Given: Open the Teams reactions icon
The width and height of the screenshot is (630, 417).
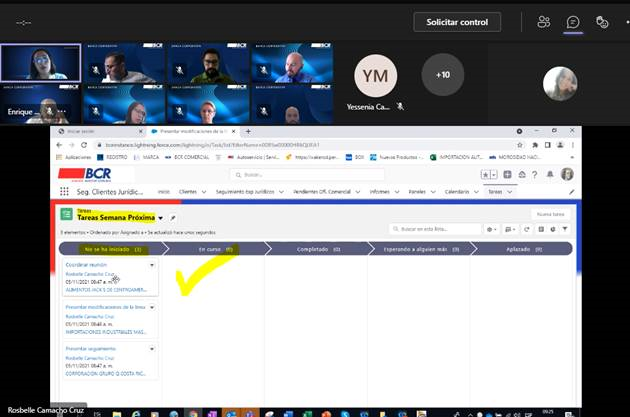Looking at the screenshot, I should (x=602, y=22).
